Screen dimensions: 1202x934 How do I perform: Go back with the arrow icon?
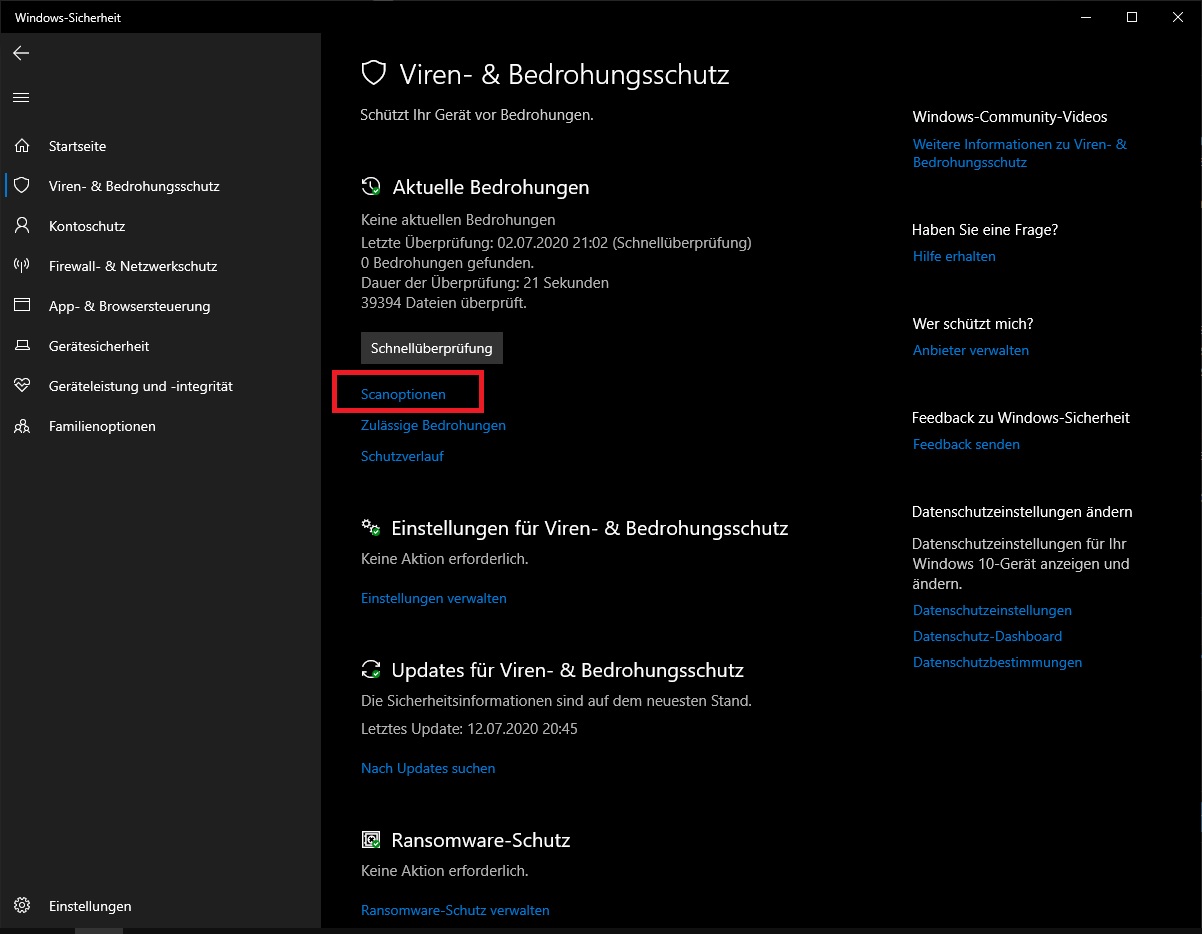[x=21, y=53]
